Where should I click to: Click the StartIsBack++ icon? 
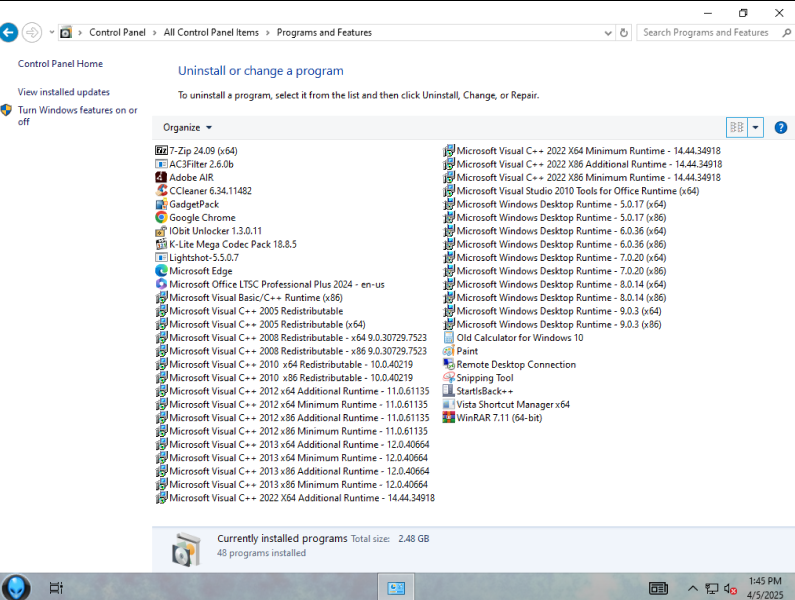coord(449,391)
